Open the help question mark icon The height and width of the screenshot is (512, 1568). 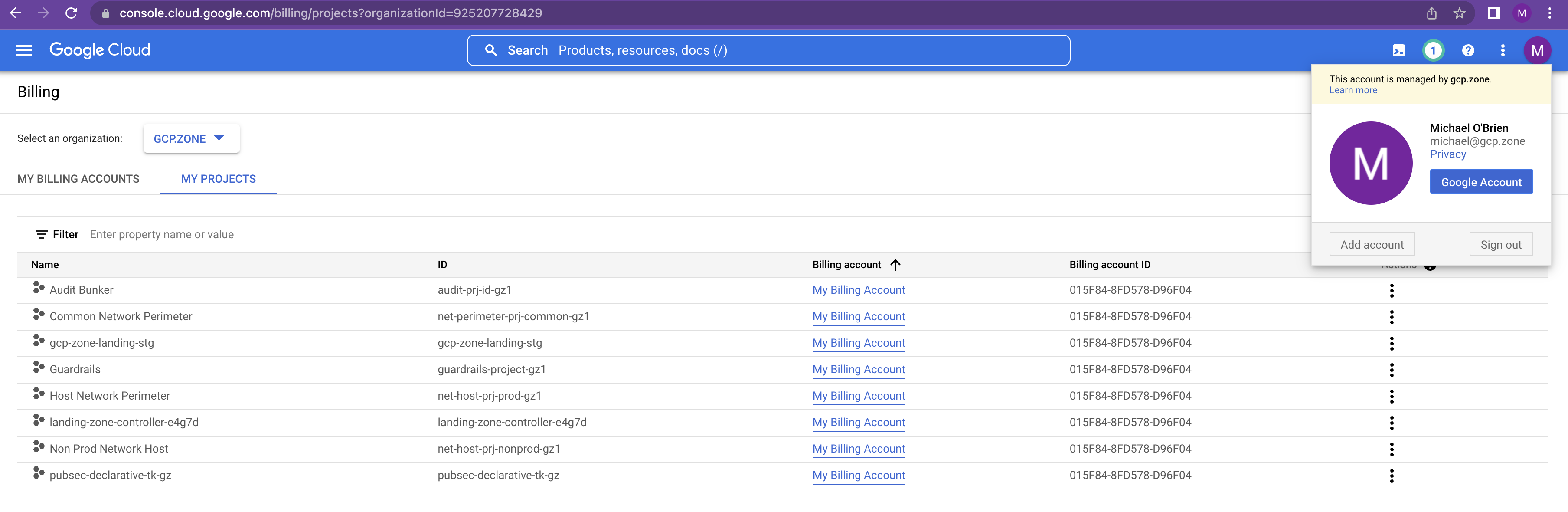pos(1468,50)
